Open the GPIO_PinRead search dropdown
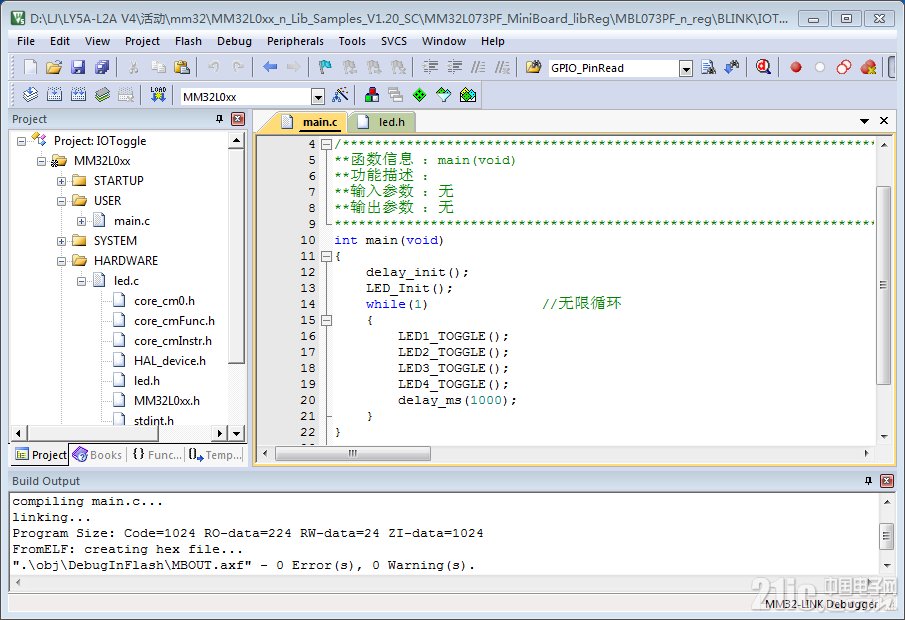Screen dimensions: 905x620 tap(686, 69)
